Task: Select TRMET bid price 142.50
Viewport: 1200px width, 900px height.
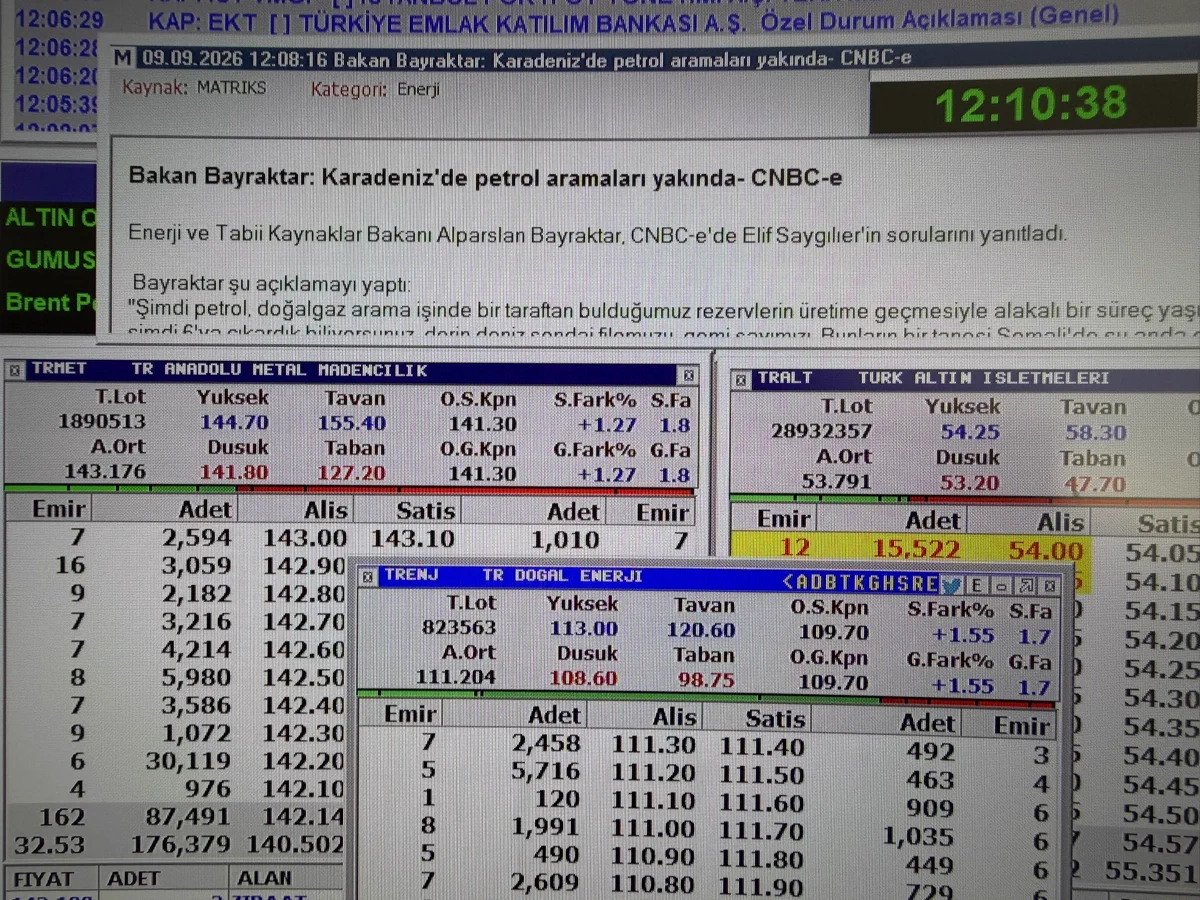Action: 305,677
